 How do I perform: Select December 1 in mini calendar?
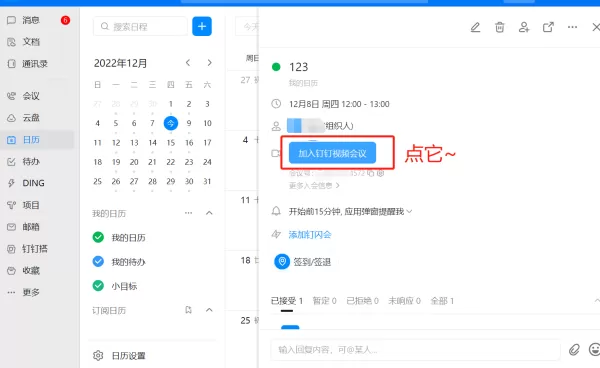171,104
